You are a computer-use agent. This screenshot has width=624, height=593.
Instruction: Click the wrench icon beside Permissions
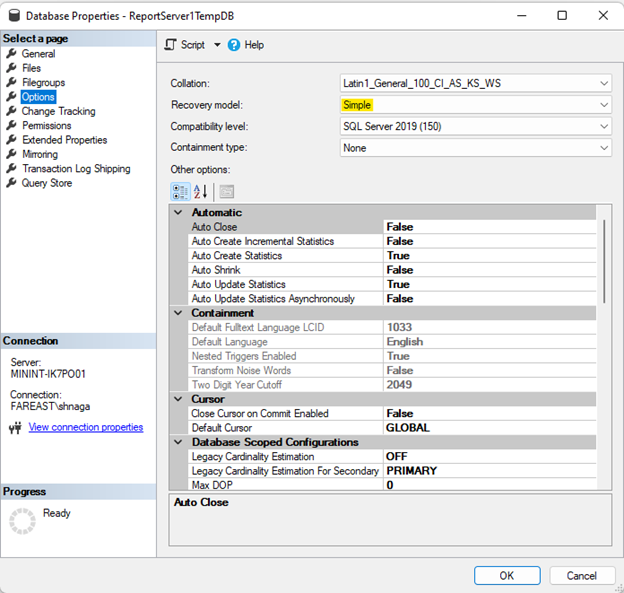point(12,125)
